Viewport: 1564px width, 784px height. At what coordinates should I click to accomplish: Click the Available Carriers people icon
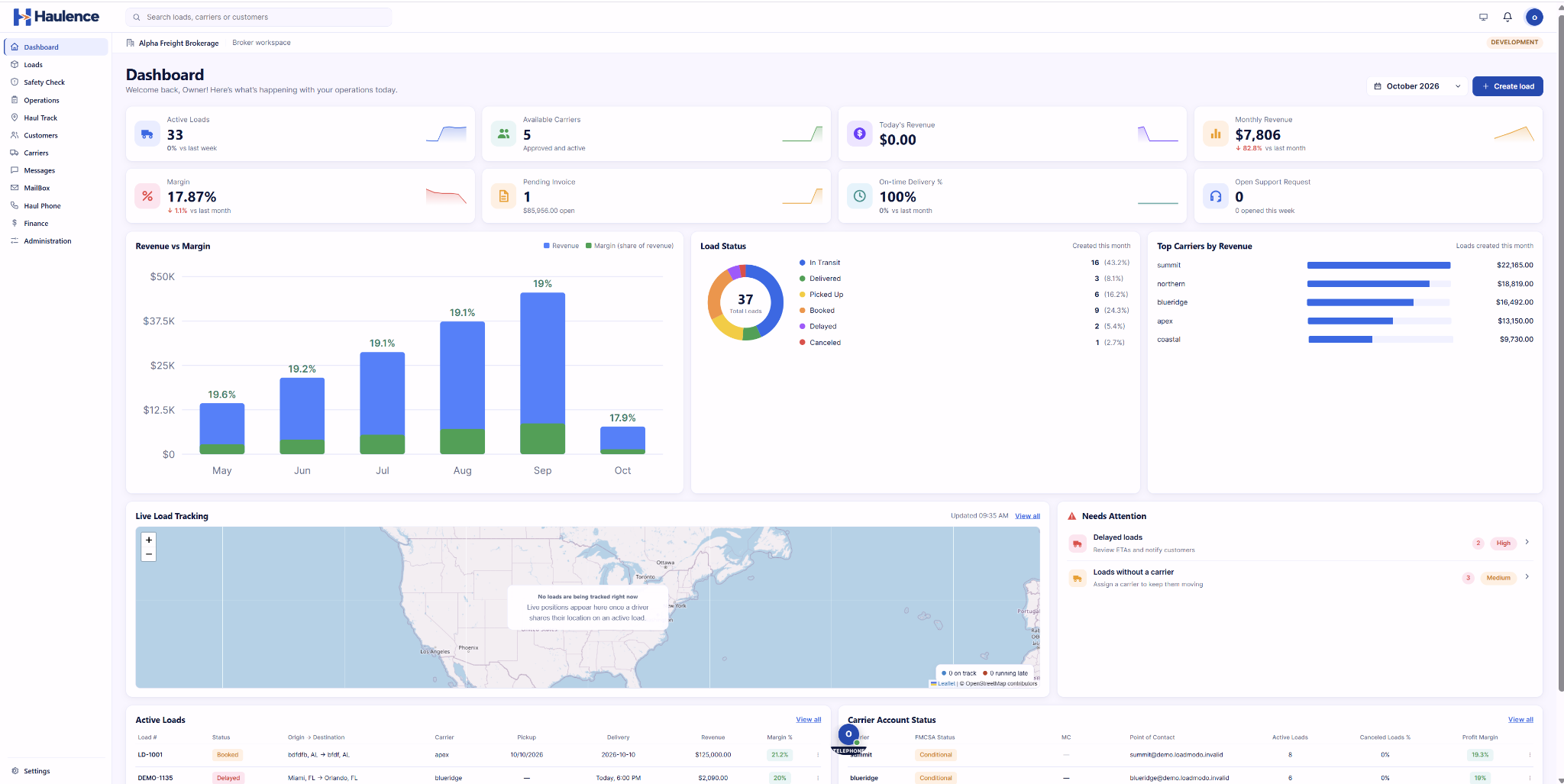[503, 134]
